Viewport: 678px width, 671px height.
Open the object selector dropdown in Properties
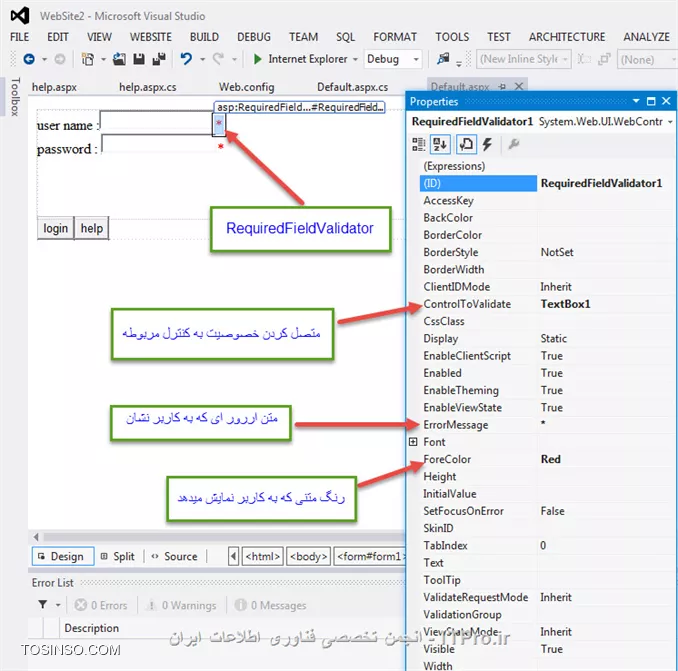(x=670, y=122)
